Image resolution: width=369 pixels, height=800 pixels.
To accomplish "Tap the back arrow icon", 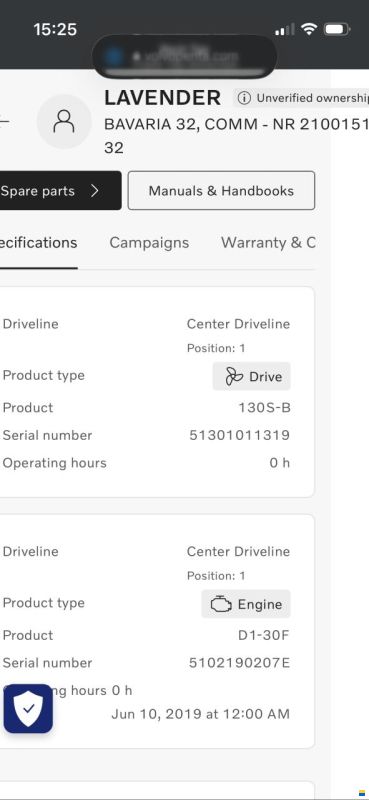I will [5, 121].
